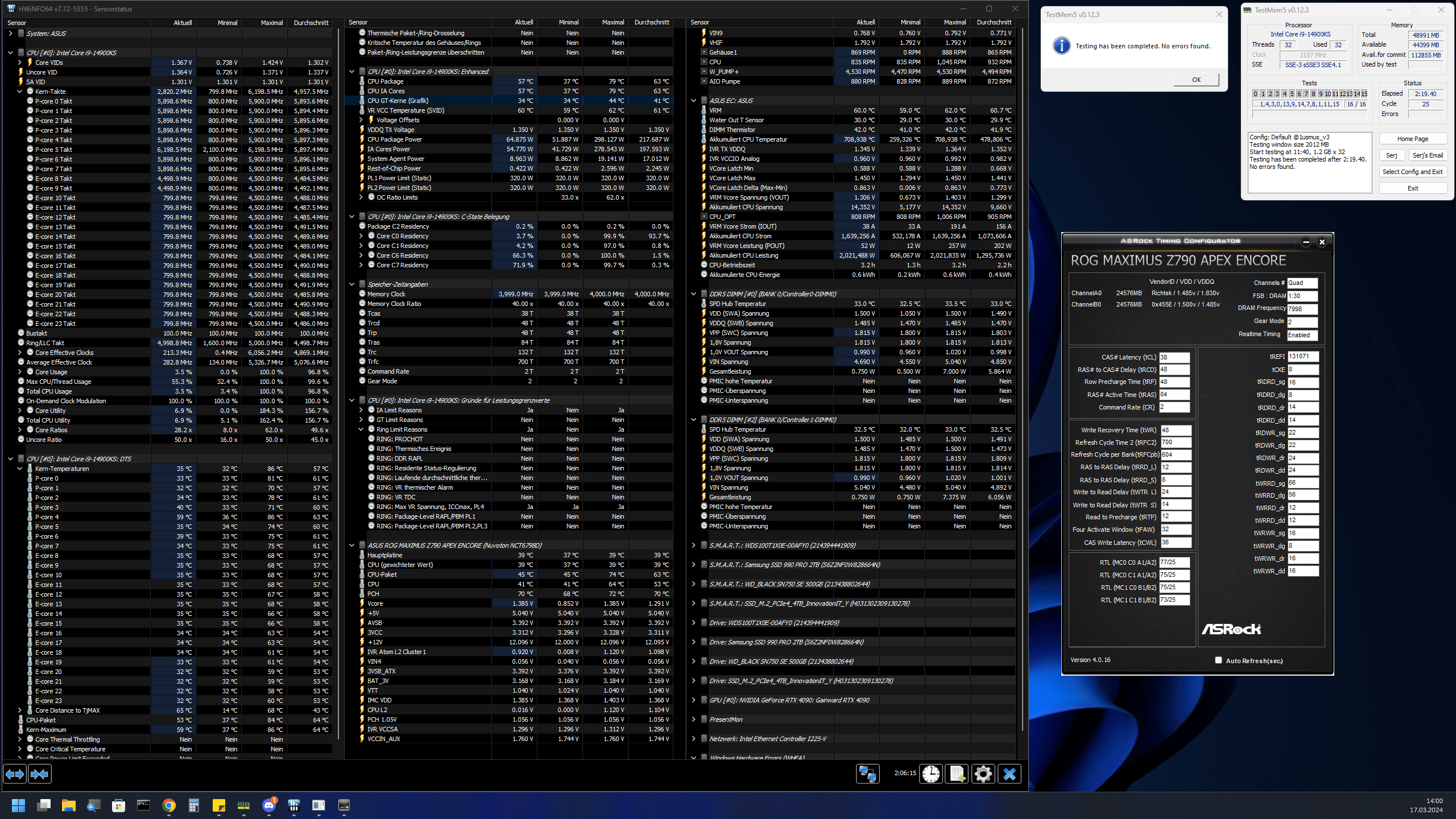
Task: Open File Explorer from the taskbar
Action: pyautogui.click(x=69, y=805)
